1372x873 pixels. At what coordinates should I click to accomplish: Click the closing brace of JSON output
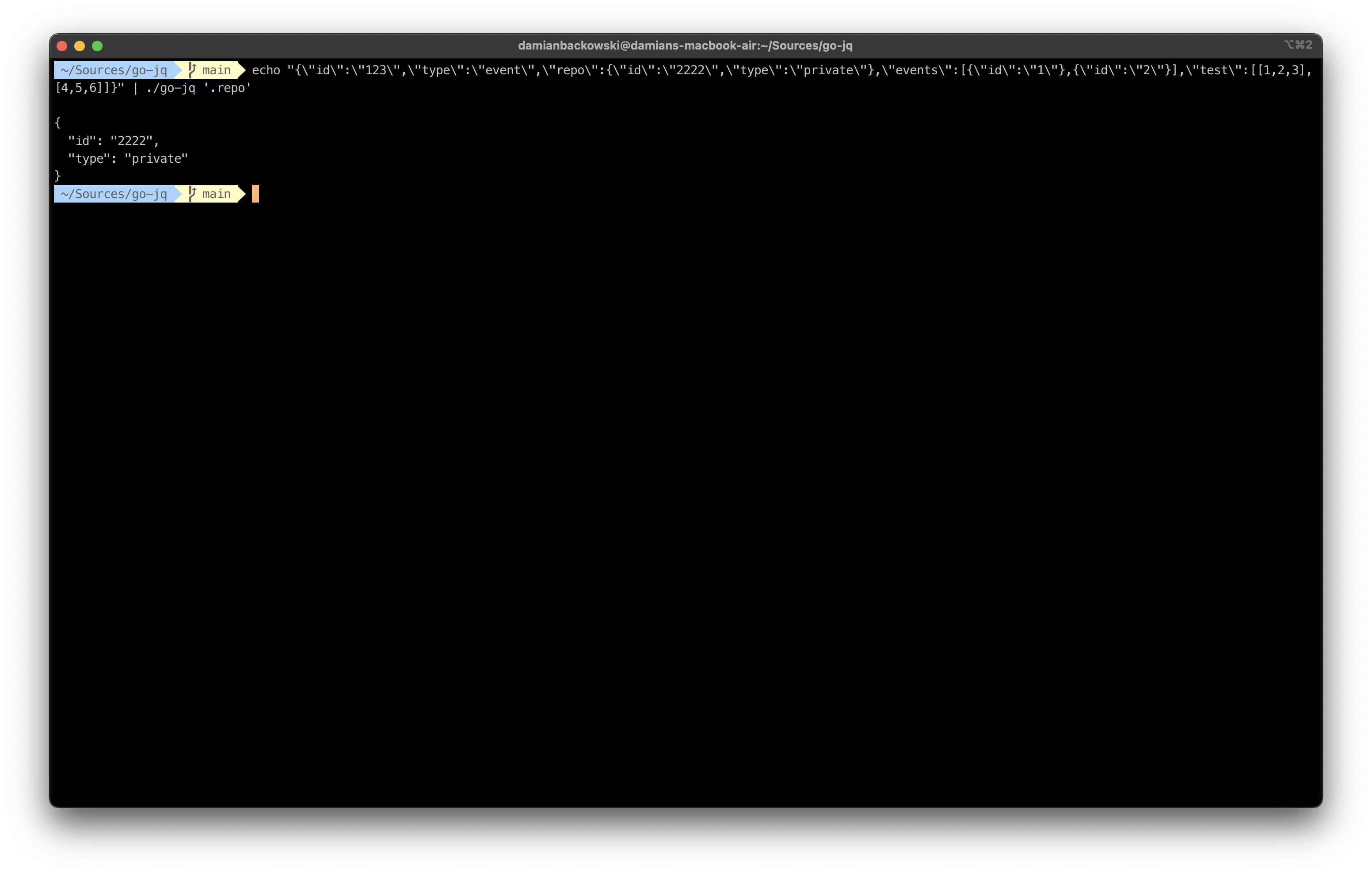pyautogui.click(x=57, y=176)
